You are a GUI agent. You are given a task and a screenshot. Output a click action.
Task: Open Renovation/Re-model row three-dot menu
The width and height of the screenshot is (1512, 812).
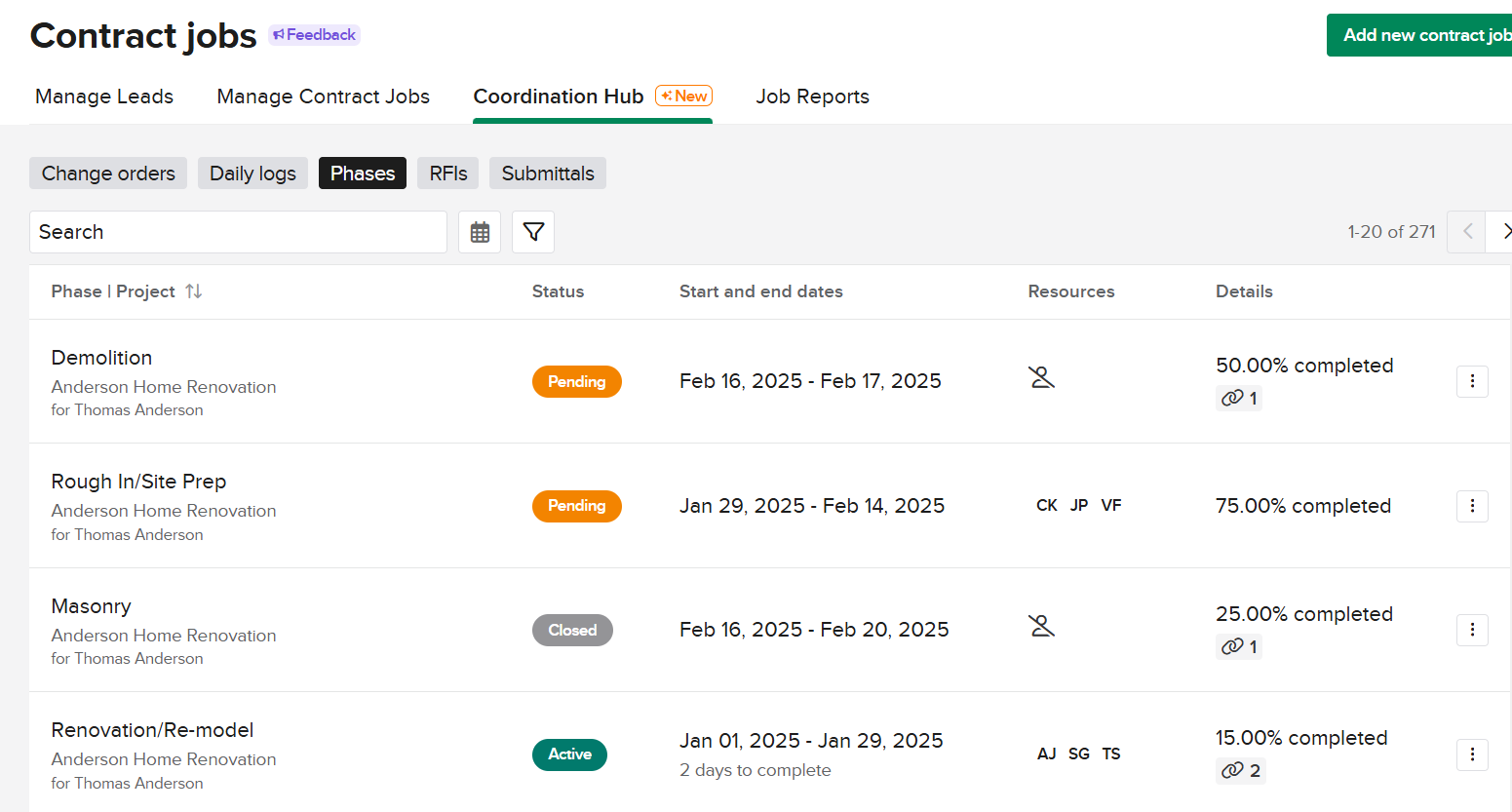click(1472, 754)
